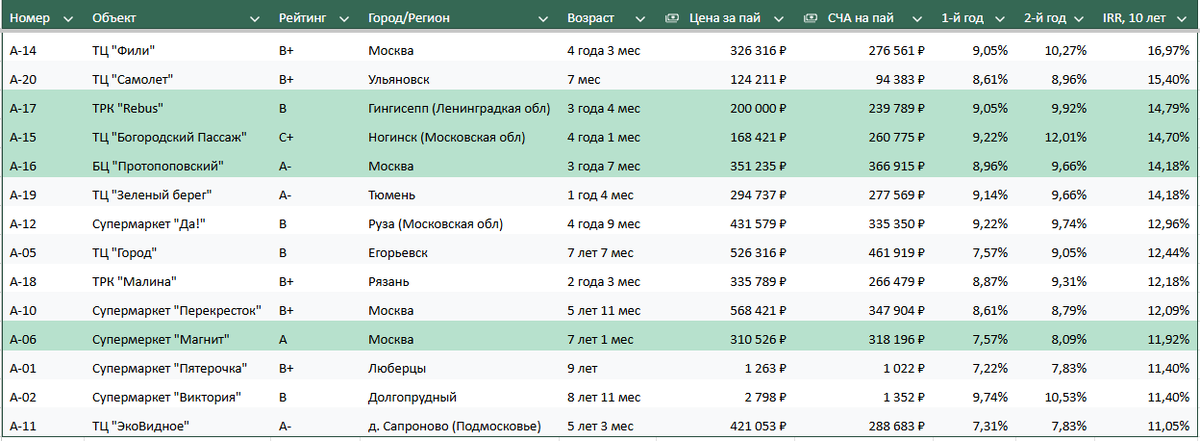Click the money icon beside Цена за пай
Image resolution: width=1200 pixels, height=441 pixels.
pyautogui.click(x=673, y=19)
